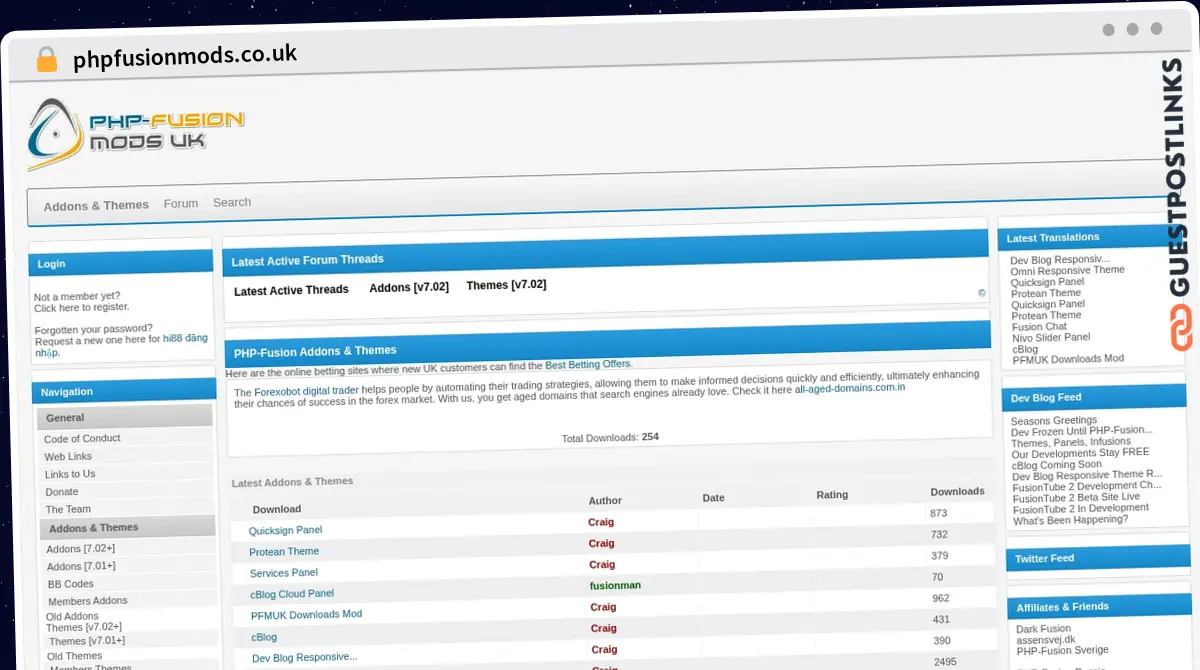Image resolution: width=1200 pixels, height=670 pixels.
Task: Switch to the Themes [v7.02] tab
Action: [x=506, y=285]
